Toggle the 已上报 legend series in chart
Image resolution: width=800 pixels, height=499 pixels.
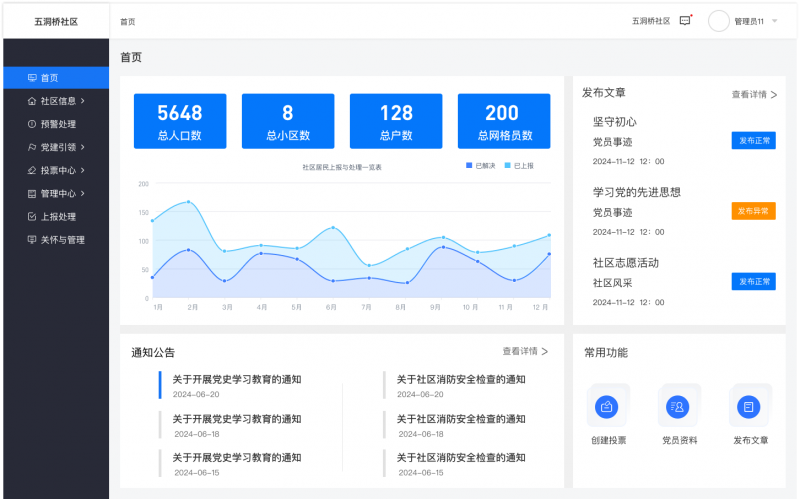(x=518, y=165)
